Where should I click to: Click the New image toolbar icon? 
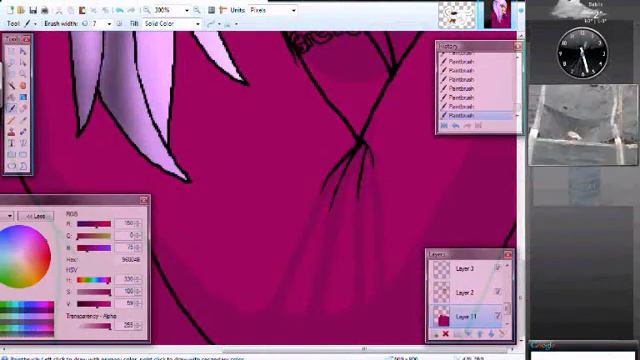10,10
